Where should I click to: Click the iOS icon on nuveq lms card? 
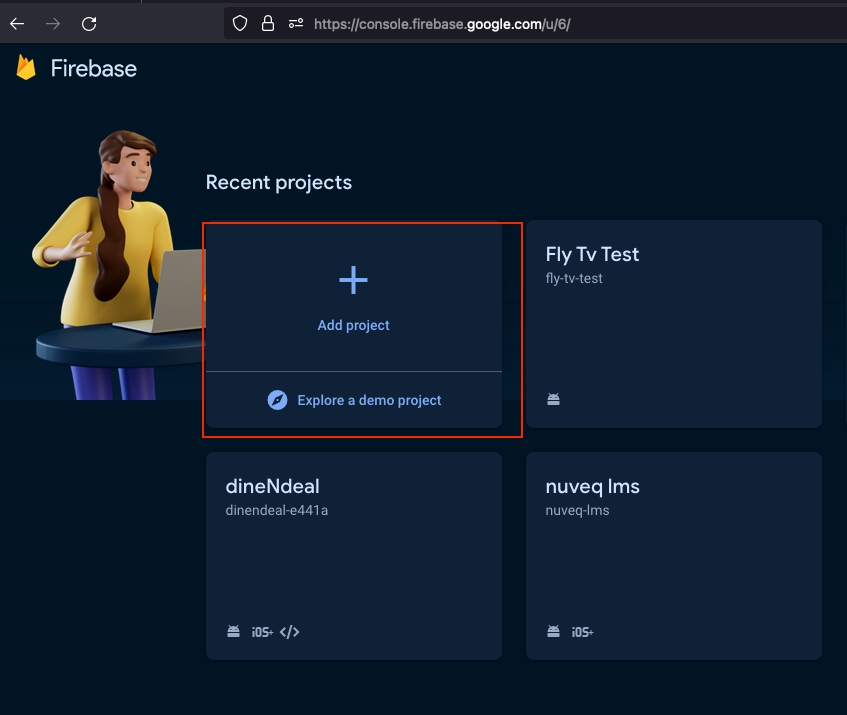tap(582, 632)
